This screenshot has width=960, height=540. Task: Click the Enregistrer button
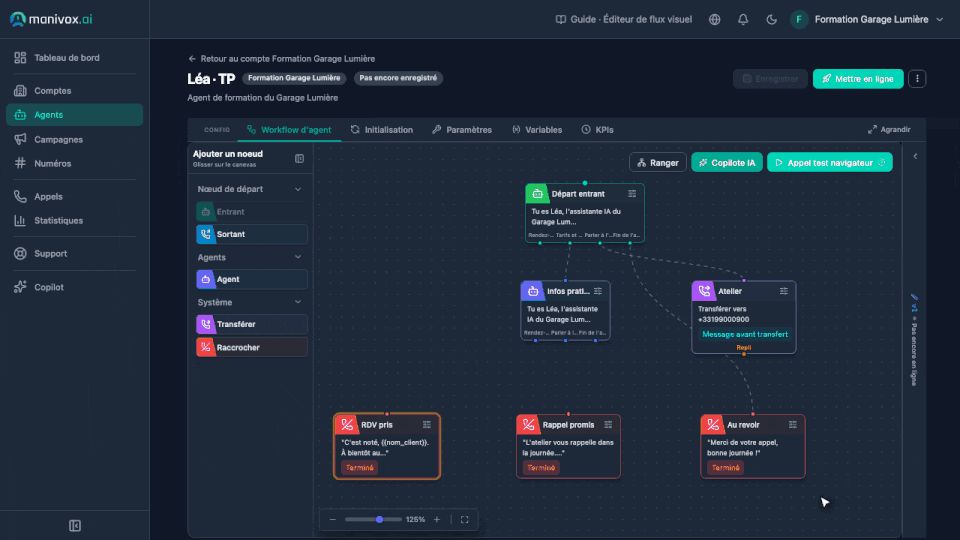pyautogui.click(x=770, y=79)
